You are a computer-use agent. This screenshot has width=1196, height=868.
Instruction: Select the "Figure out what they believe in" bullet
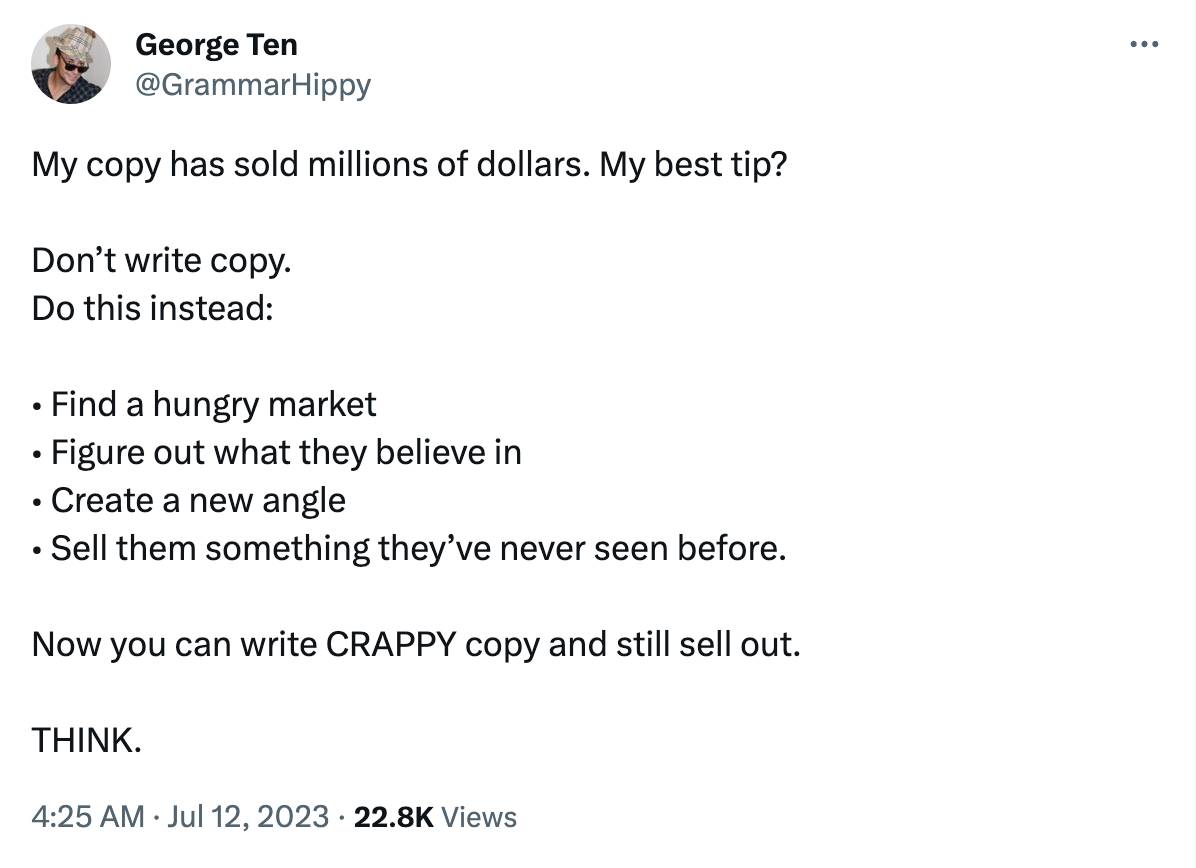(x=286, y=452)
